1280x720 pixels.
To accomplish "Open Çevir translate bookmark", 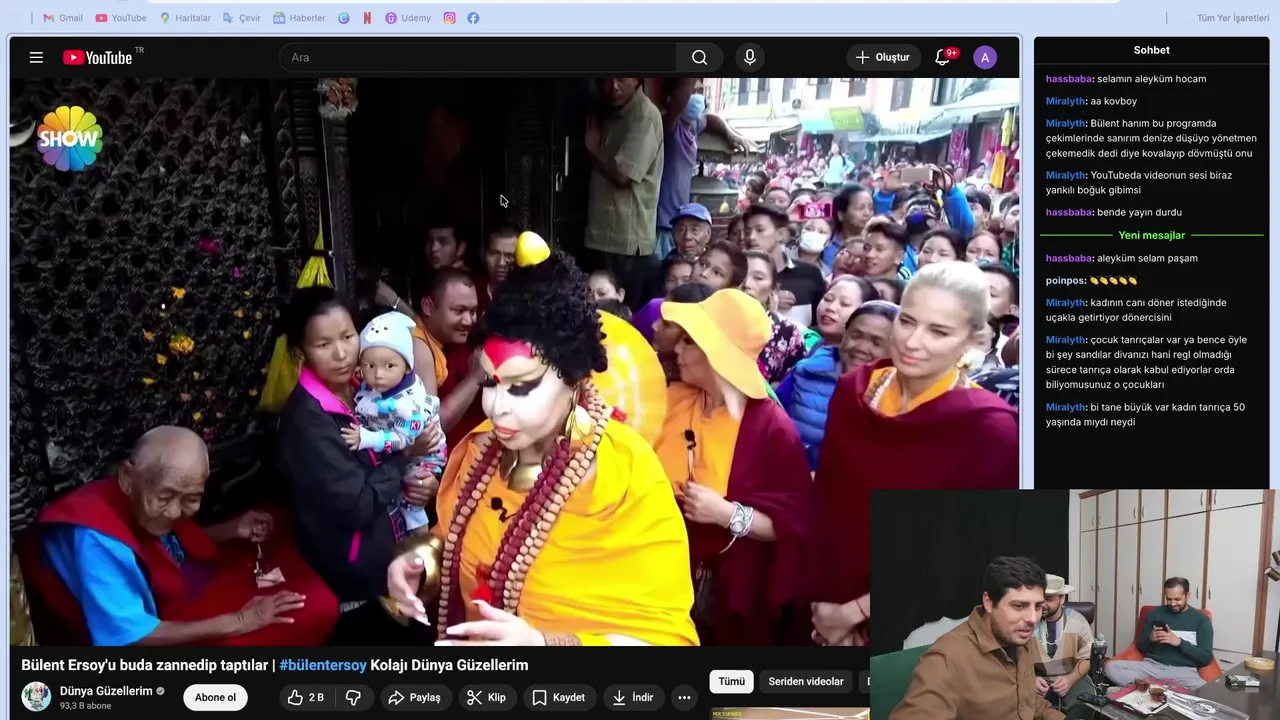I will tap(242, 18).
